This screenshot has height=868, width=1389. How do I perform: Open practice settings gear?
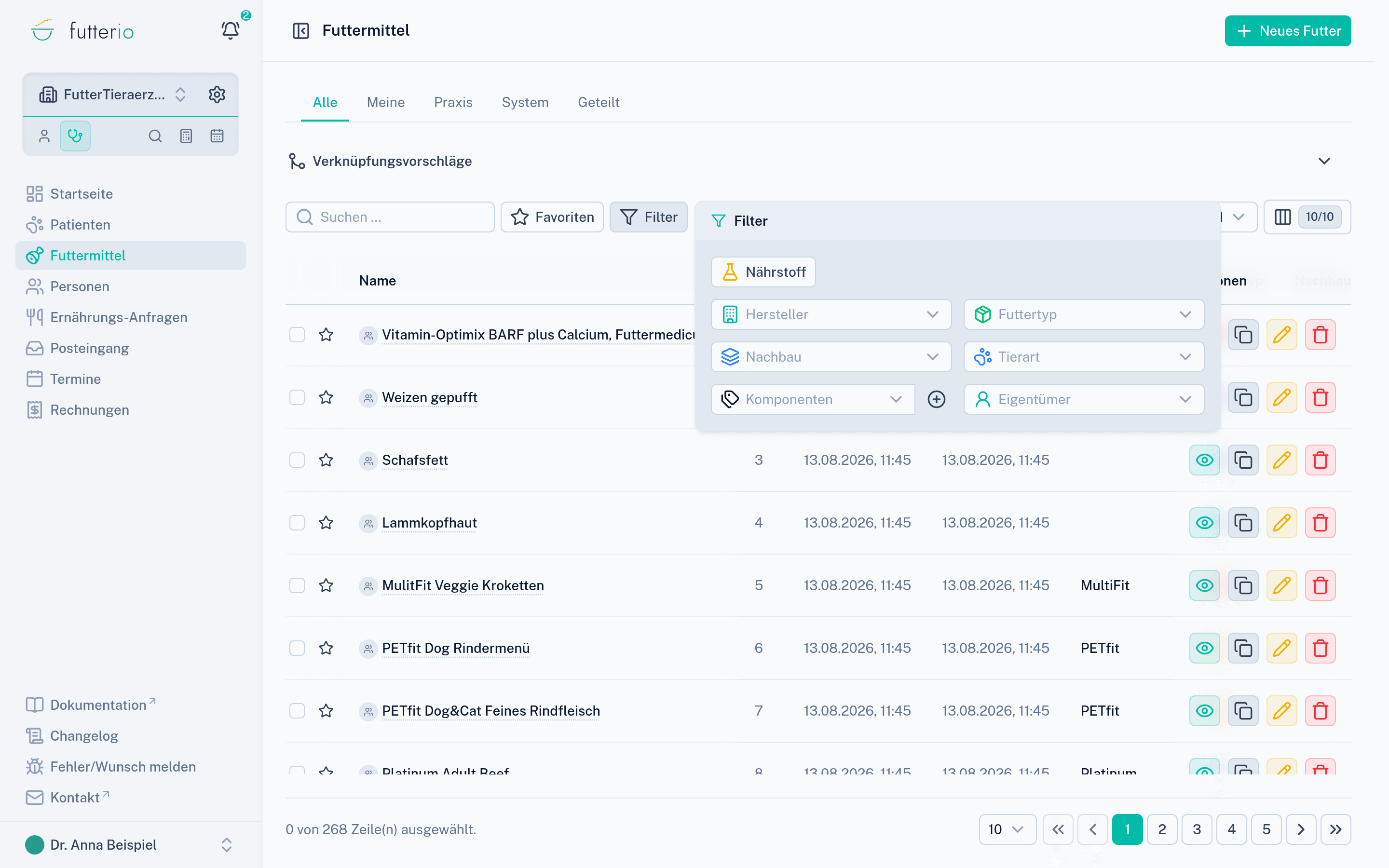[217, 94]
